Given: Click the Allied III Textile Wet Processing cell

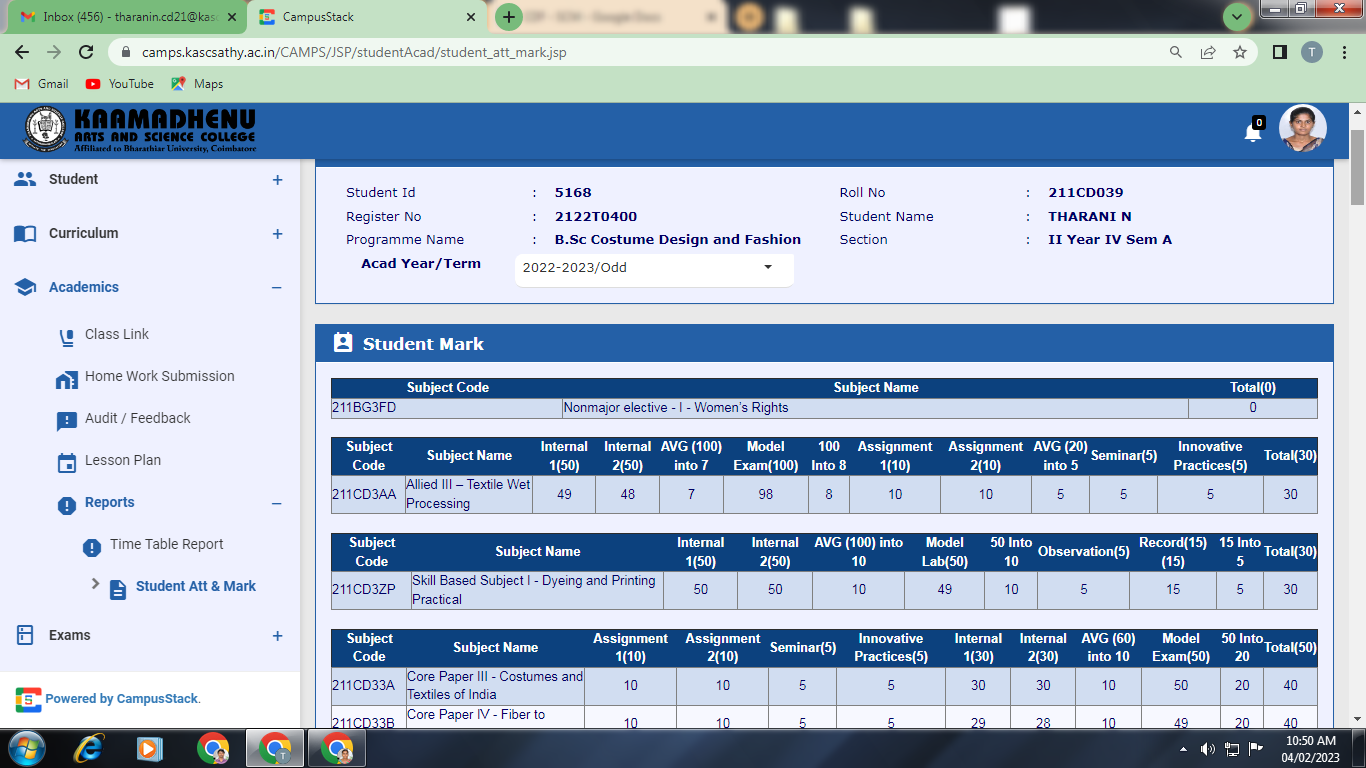Looking at the screenshot, I should point(469,494).
